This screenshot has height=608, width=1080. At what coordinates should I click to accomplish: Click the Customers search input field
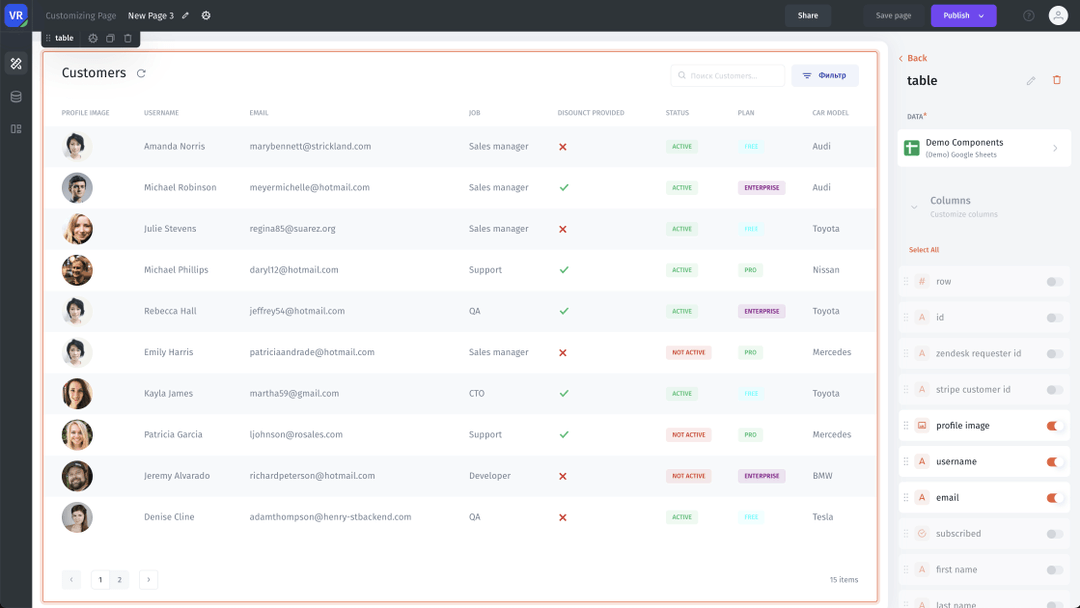(x=727, y=75)
